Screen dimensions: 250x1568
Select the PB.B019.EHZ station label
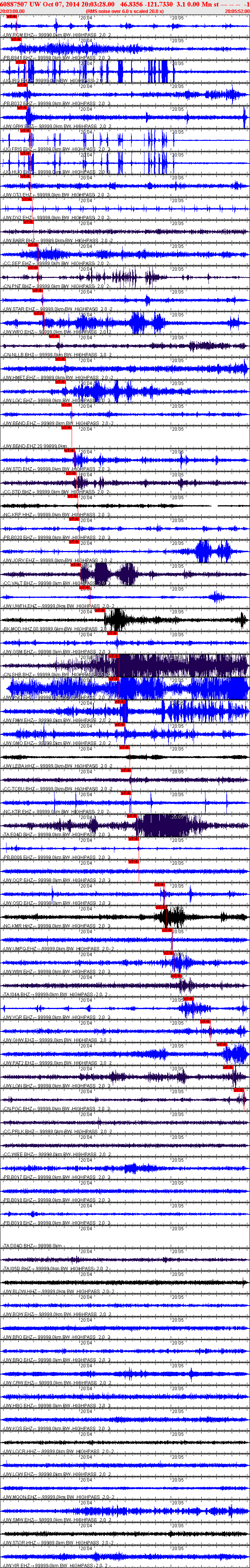pos(57,1222)
